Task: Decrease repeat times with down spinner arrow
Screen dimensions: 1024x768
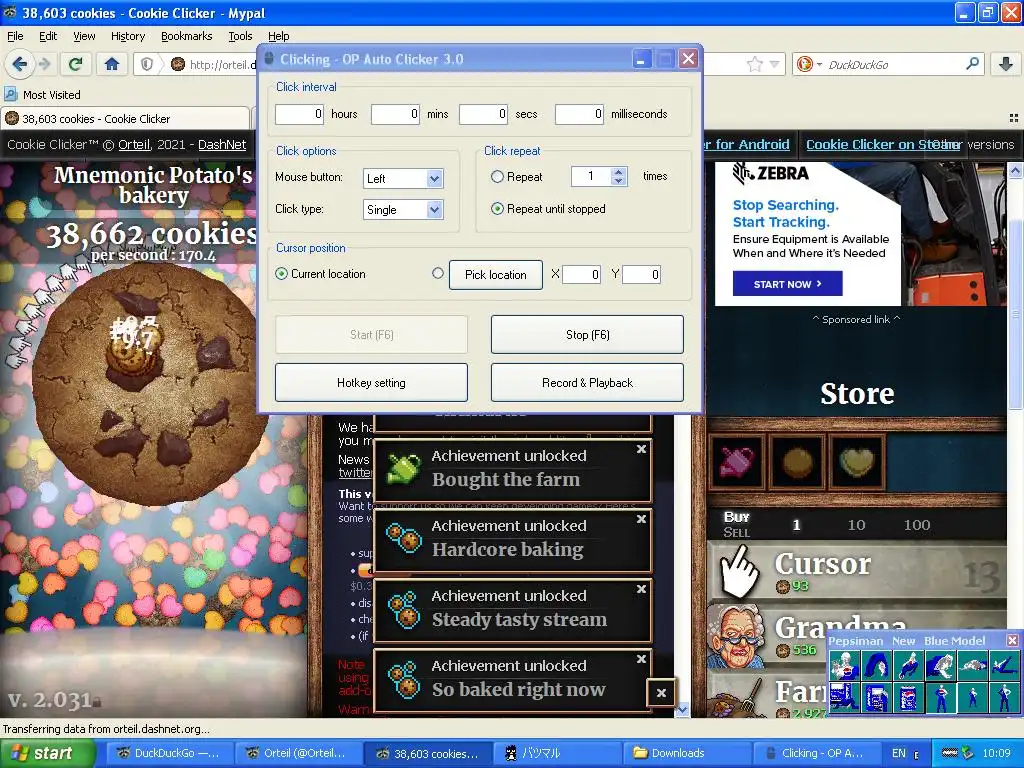Action: (x=618, y=181)
